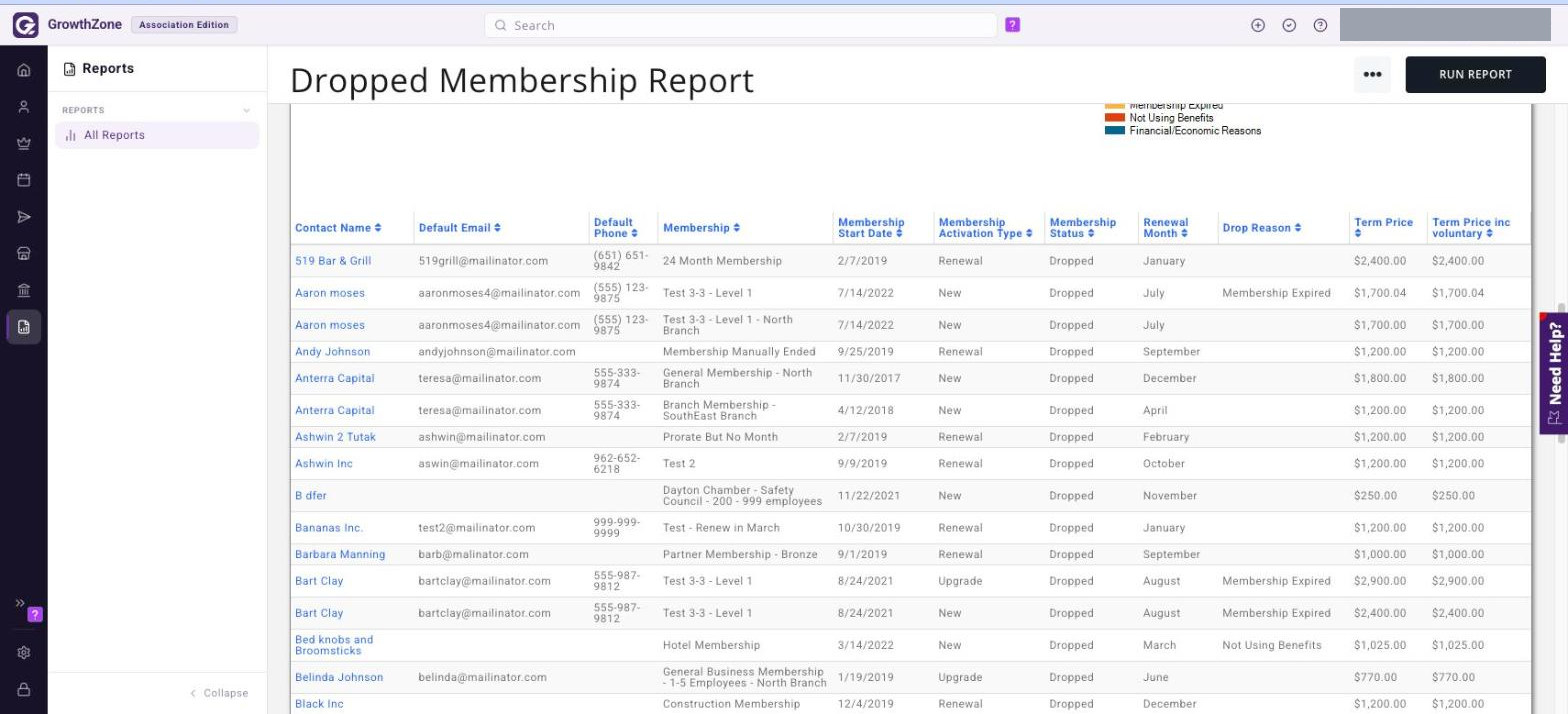Open the Ashwin 2 Tutak contact link
Image resolution: width=1568 pixels, height=714 pixels.
point(335,437)
